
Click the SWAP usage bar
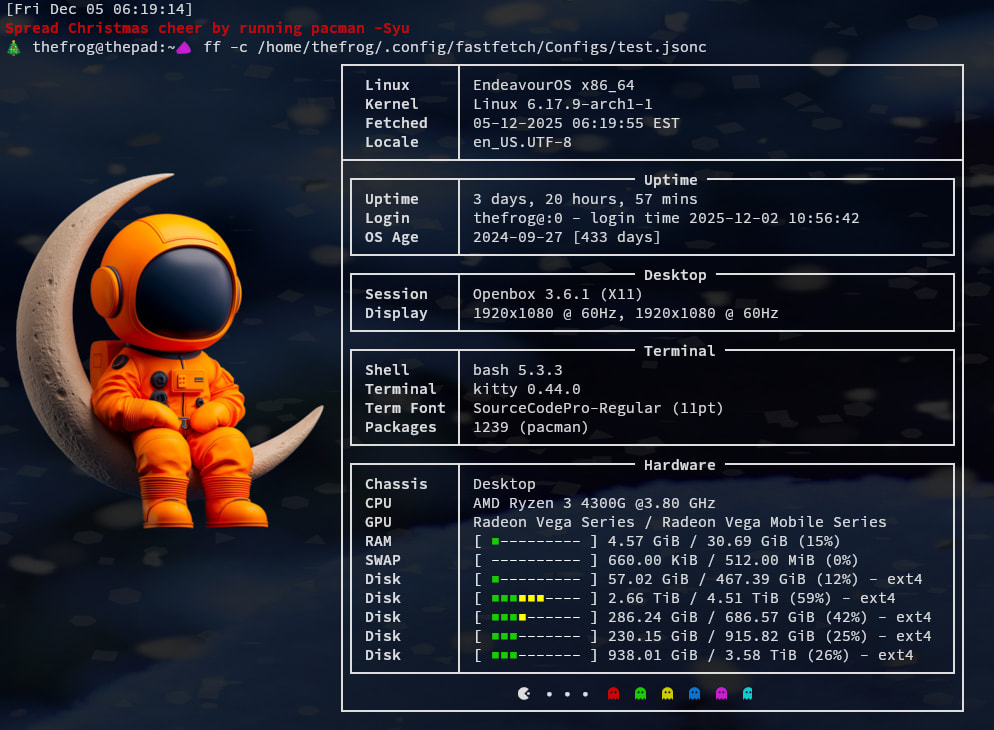tap(536, 560)
